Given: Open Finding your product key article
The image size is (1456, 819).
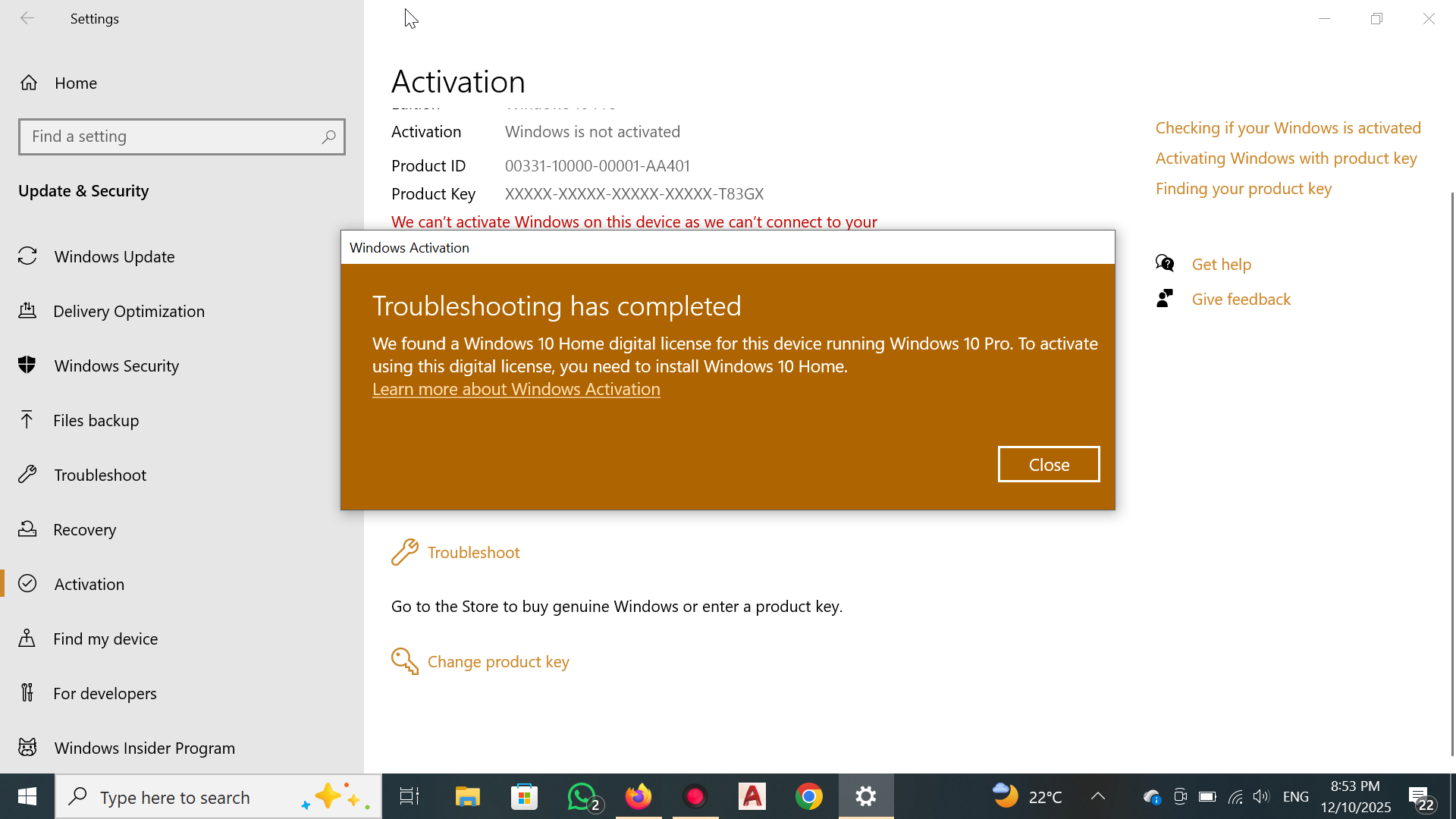Looking at the screenshot, I should point(1243,188).
